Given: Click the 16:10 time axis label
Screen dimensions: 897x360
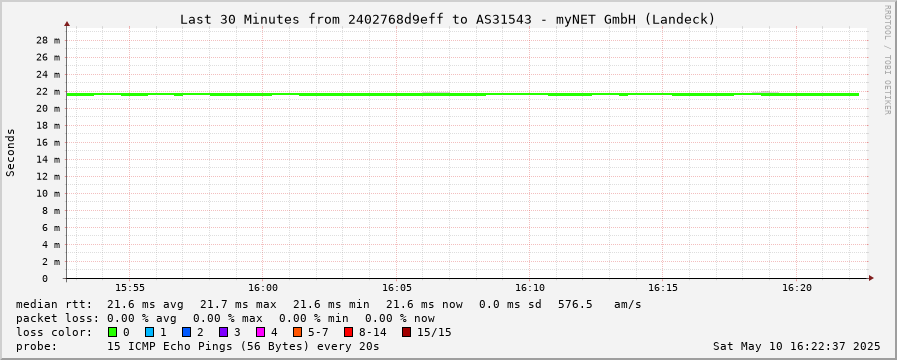Looking at the screenshot, I should (530, 287).
